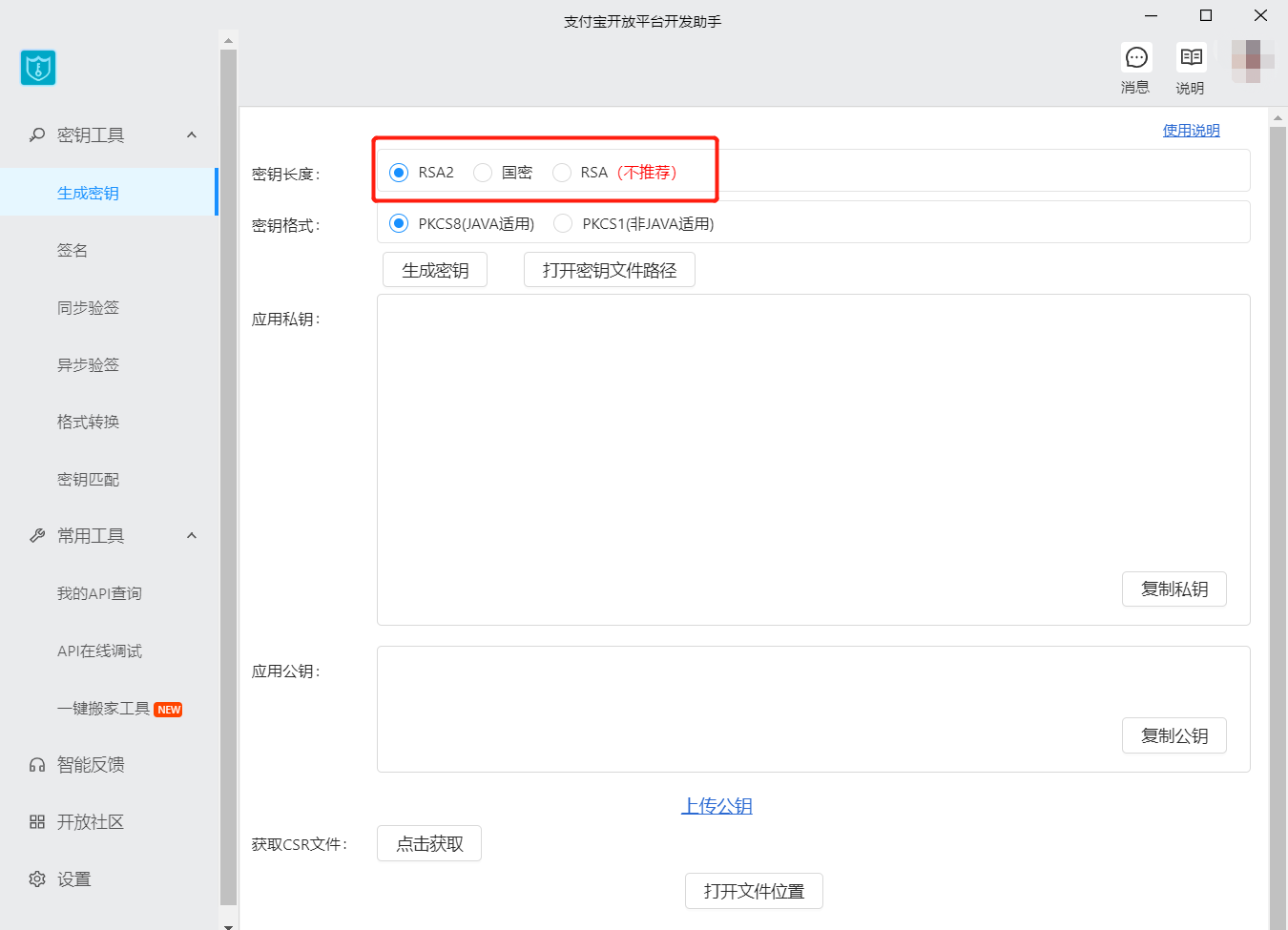Click the Alipay shield logo icon
This screenshot has width=1288, height=930.
[x=38, y=68]
